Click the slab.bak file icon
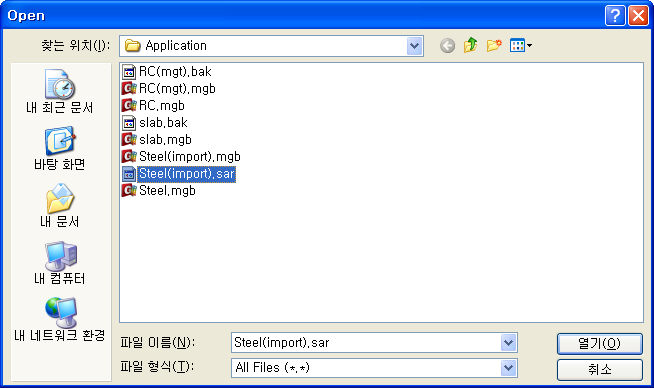 (x=129, y=123)
